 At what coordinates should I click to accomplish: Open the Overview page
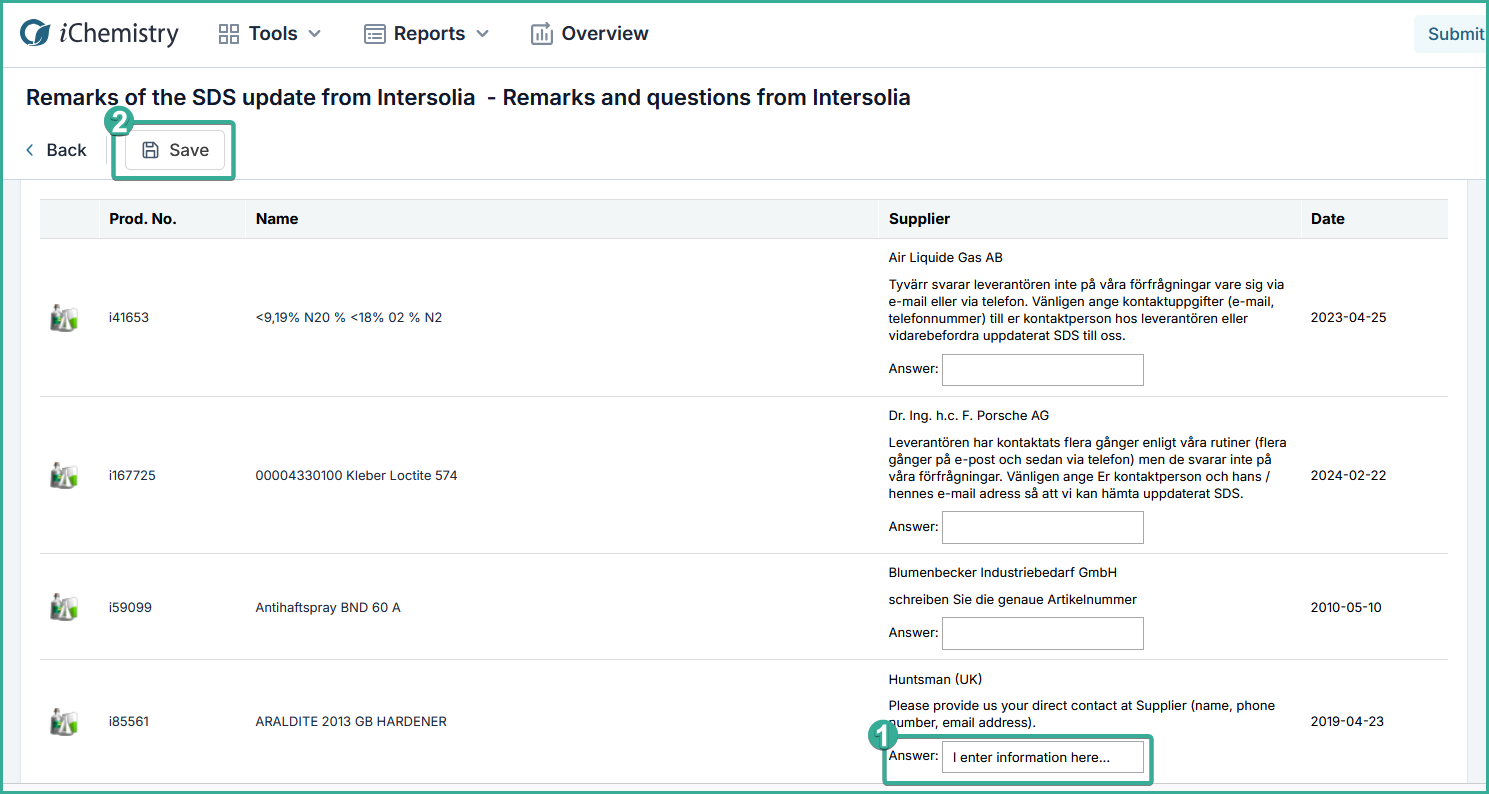pyautogui.click(x=589, y=34)
